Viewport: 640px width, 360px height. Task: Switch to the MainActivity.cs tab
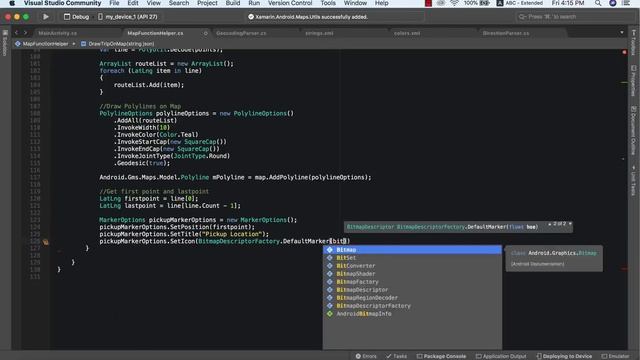pos(58,33)
